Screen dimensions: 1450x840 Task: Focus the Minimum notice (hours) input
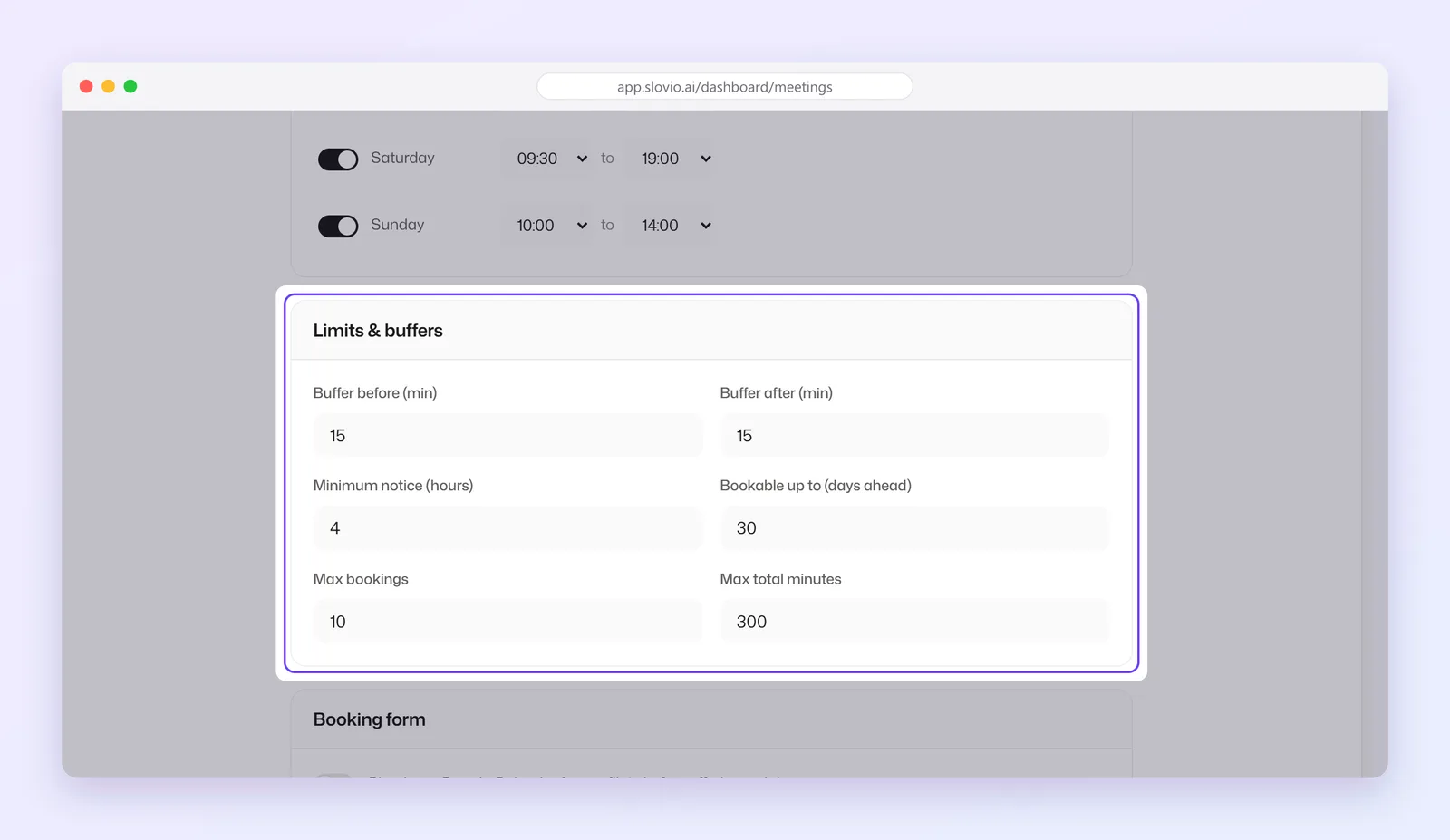pyautogui.click(x=507, y=528)
